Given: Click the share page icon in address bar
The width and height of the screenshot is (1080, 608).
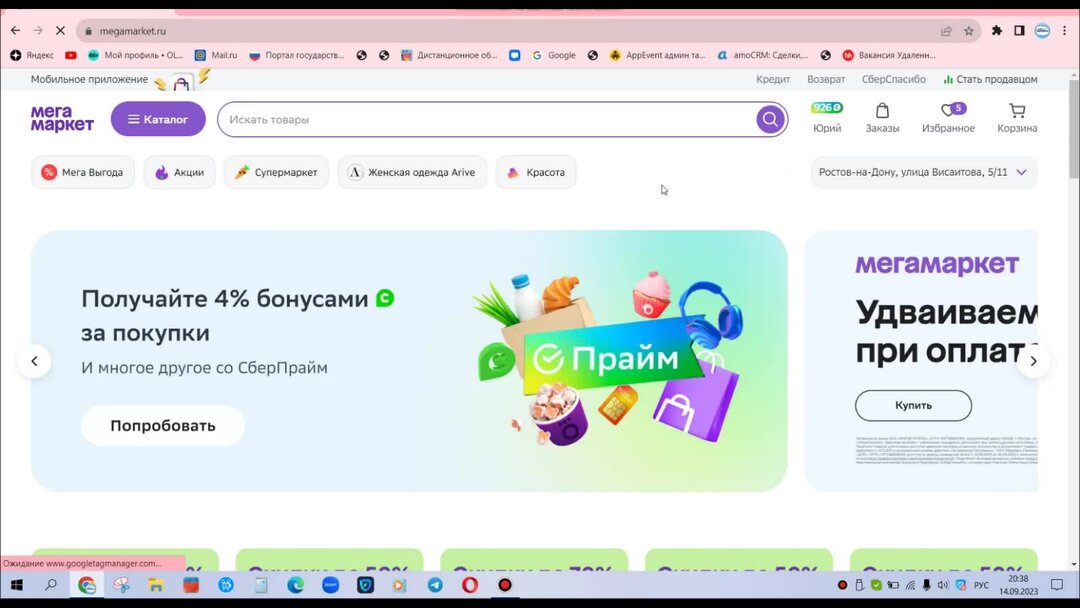Looking at the screenshot, I should point(946,31).
